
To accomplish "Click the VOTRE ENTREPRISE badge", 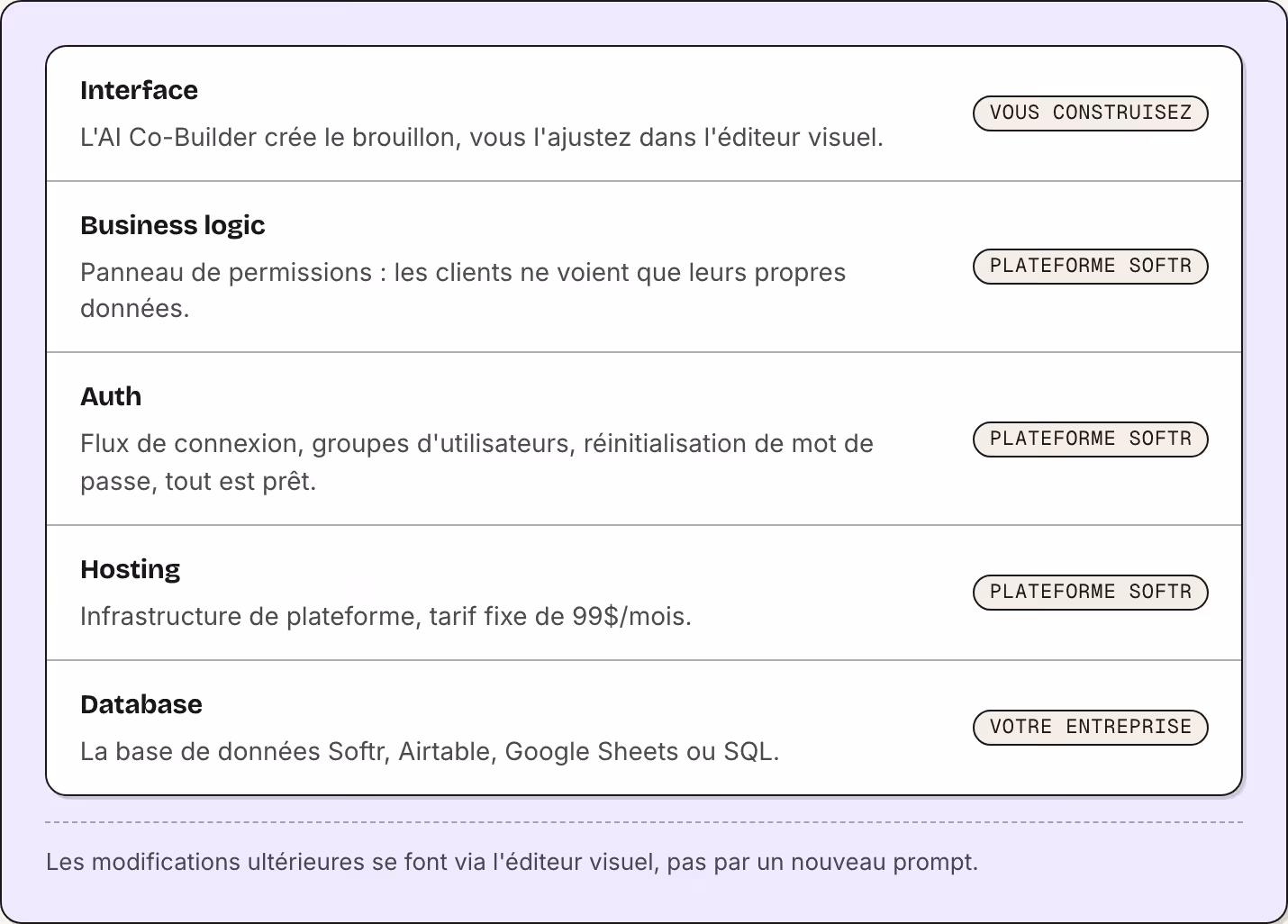I will (1090, 728).
